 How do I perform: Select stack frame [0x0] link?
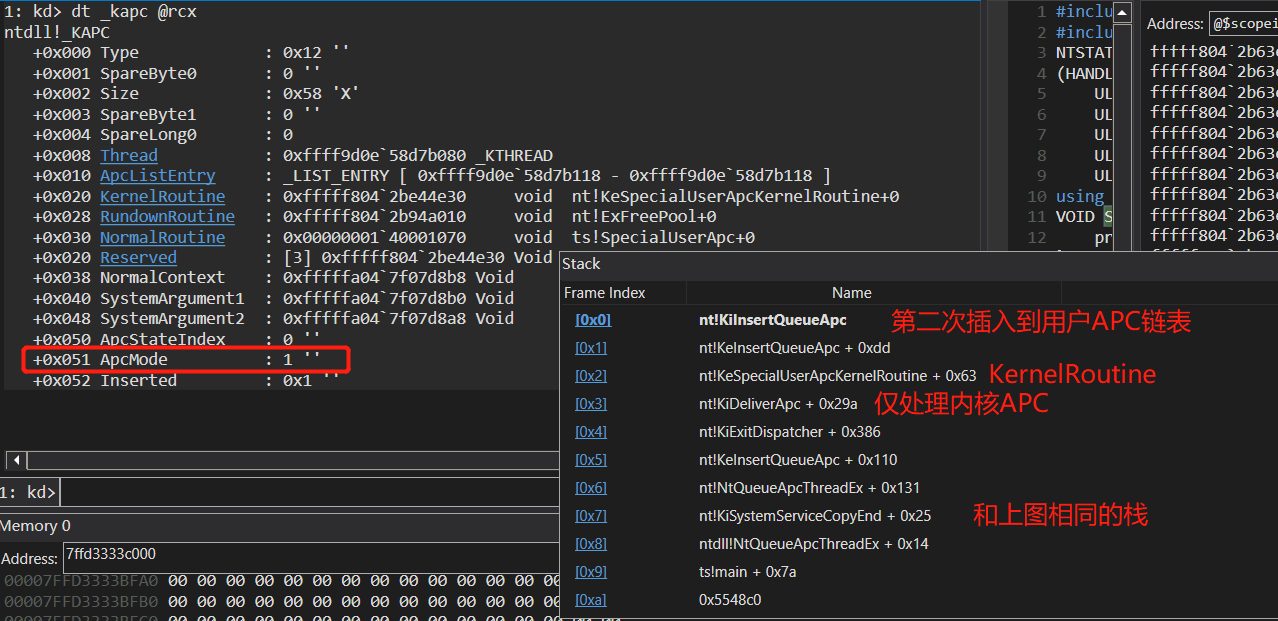click(593, 320)
